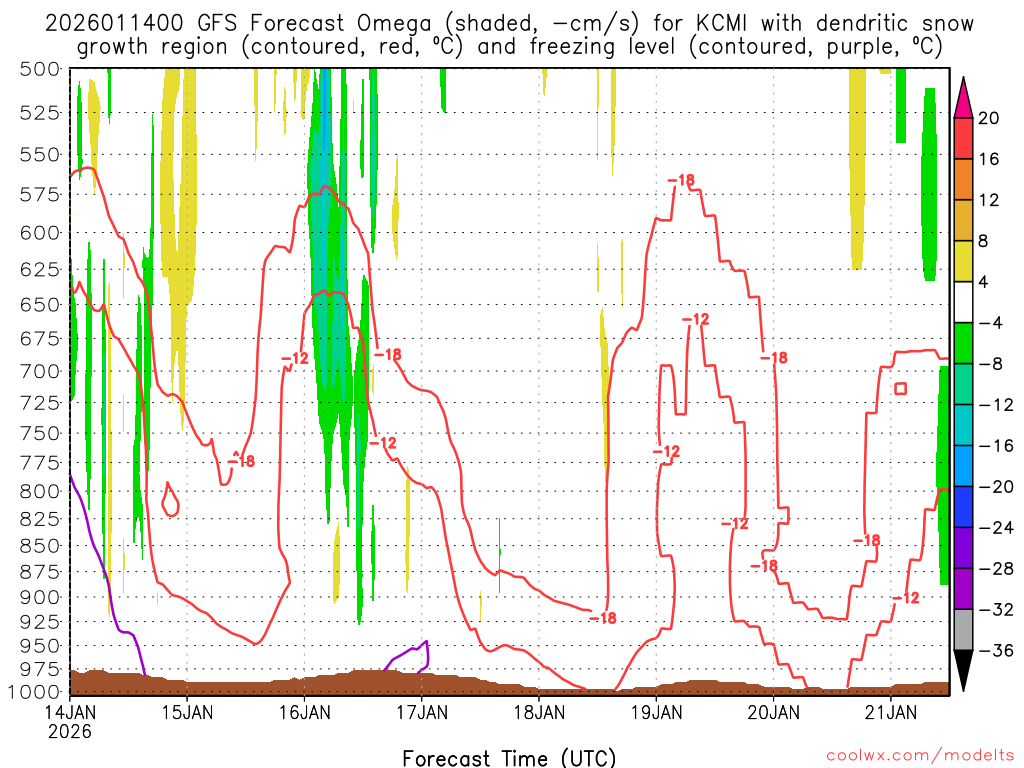This screenshot has height=768, width=1024.
Task: Click the 675 pressure level label
Action: (40, 338)
